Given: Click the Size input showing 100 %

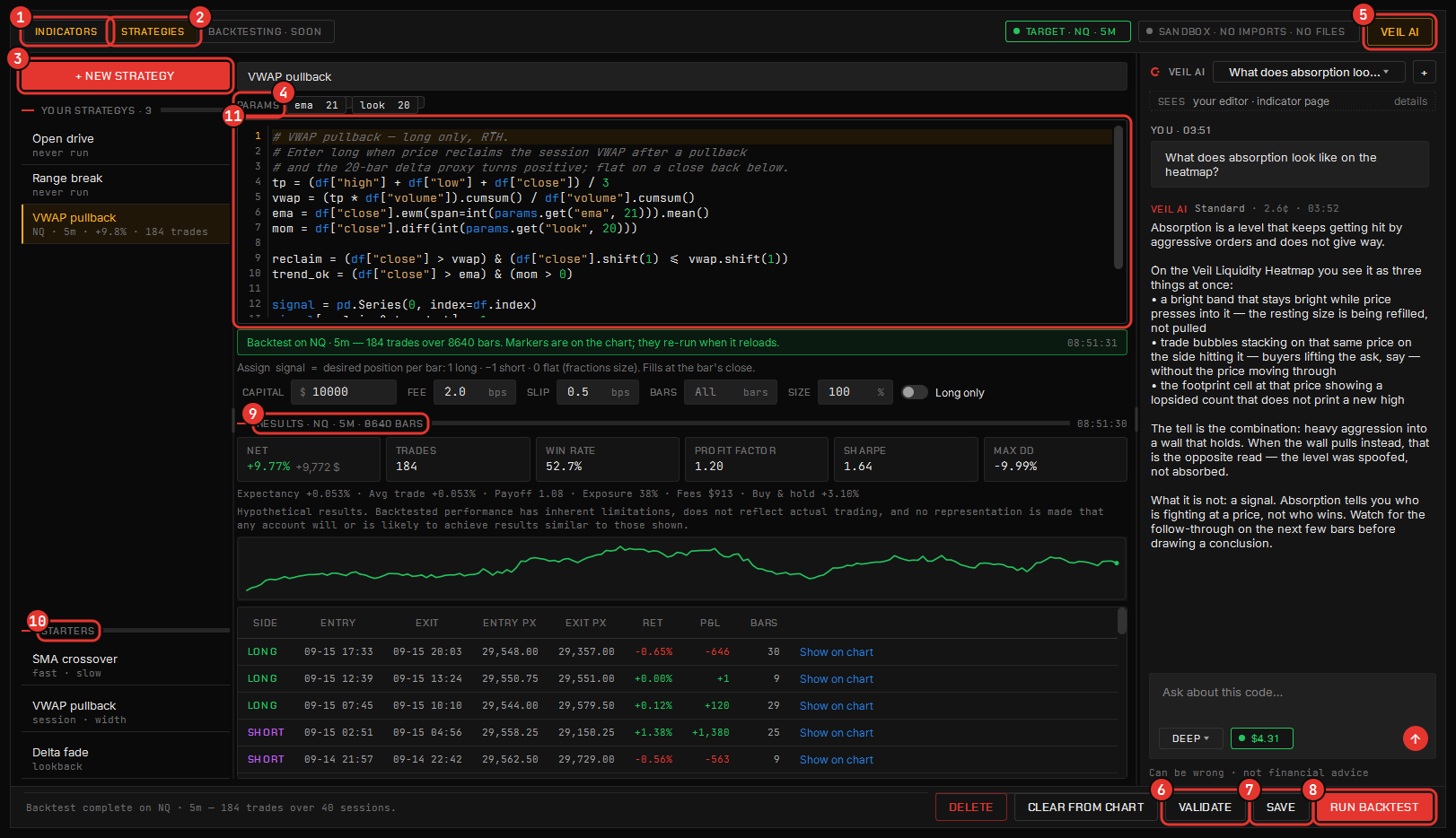Looking at the screenshot, I should pyautogui.click(x=855, y=392).
